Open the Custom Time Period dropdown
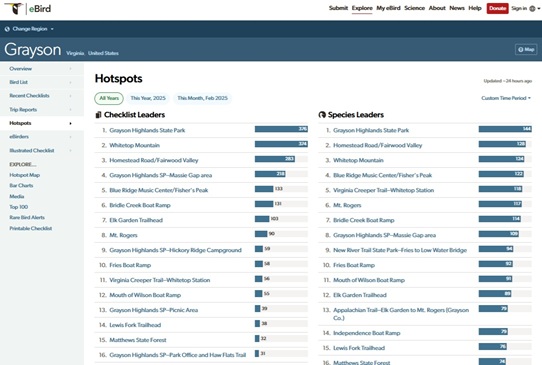The width and height of the screenshot is (542, 365). [x=506, y=98]
